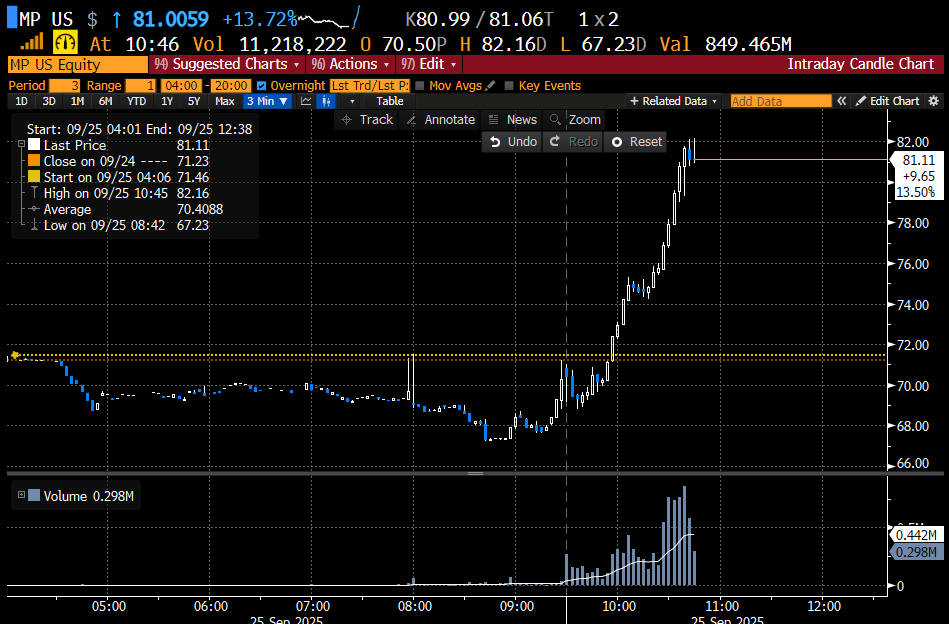Screen dimensions: 949x624
Task: Select the YTD range tab
Action: 136,101
